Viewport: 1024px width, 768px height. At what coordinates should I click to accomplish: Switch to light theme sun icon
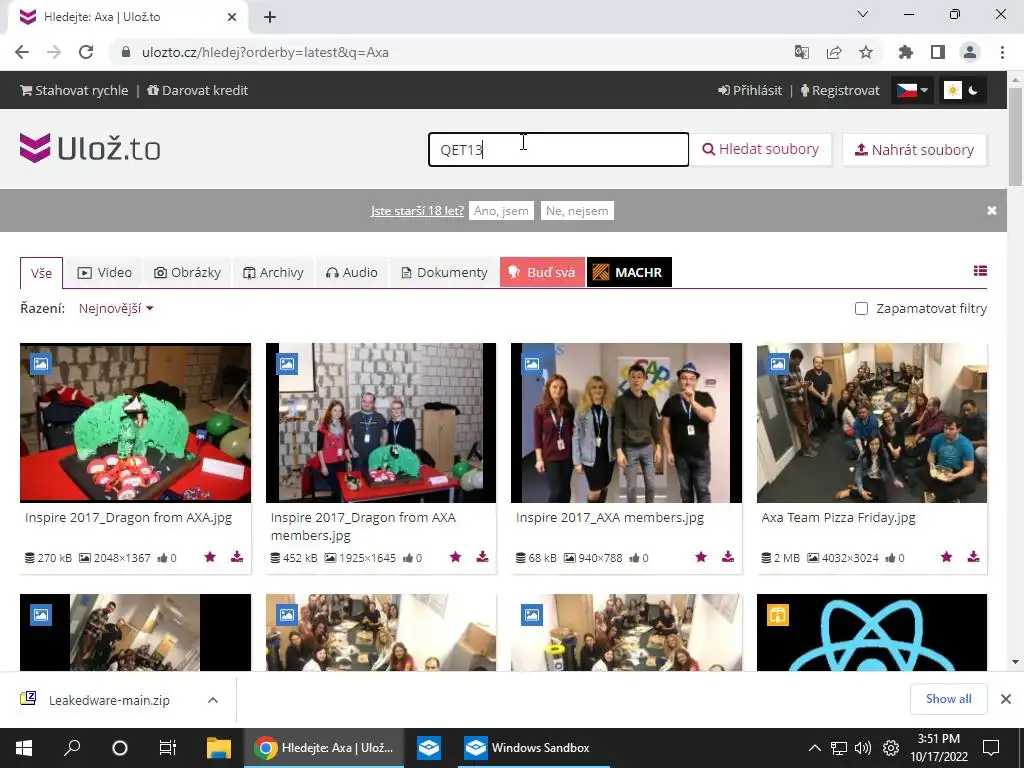coord(953,90)
